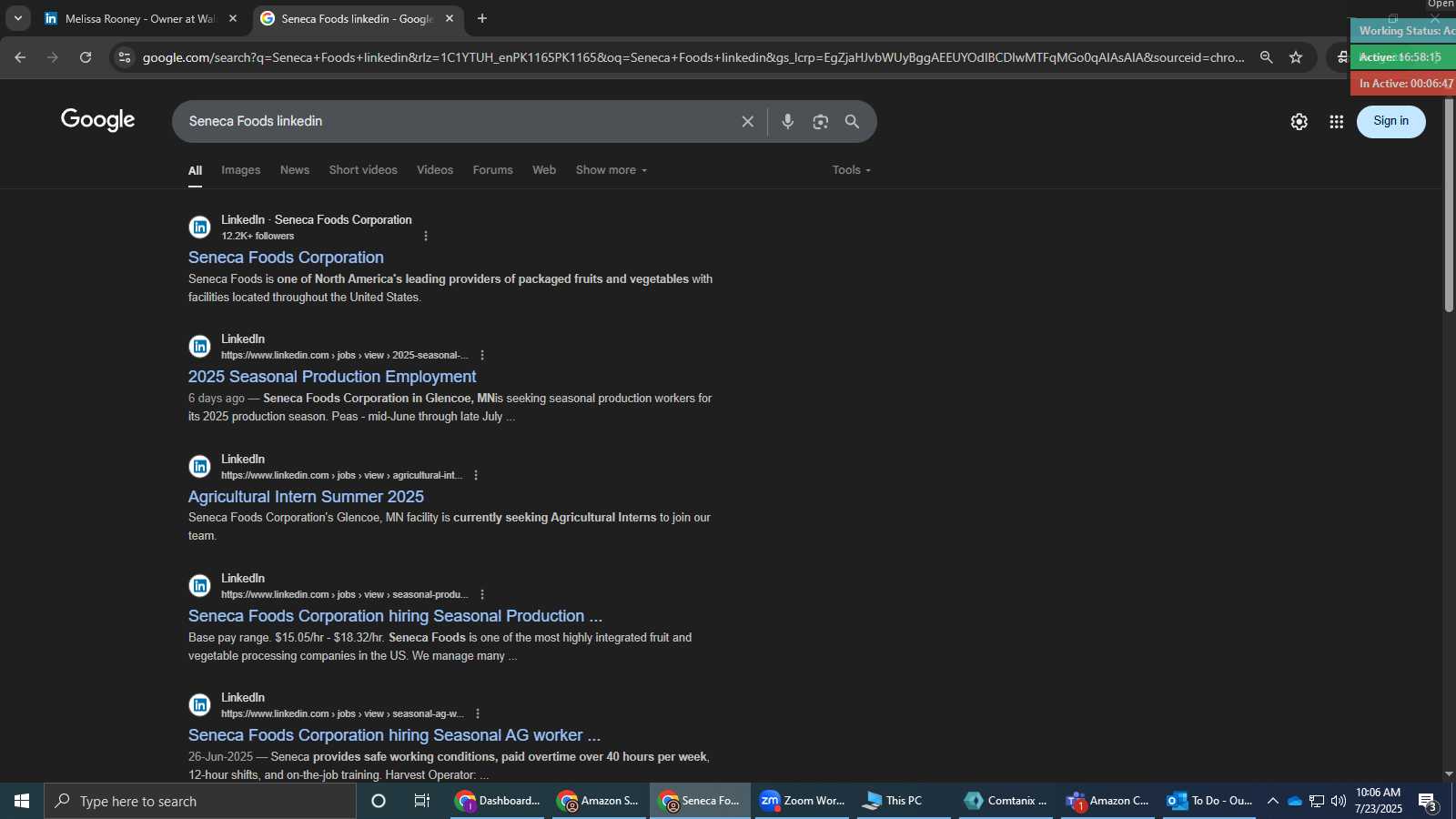The image size is (1456, 819).
Task: Open the Amazon C... Teams window on the taskbar
Action: point(1107,801)
